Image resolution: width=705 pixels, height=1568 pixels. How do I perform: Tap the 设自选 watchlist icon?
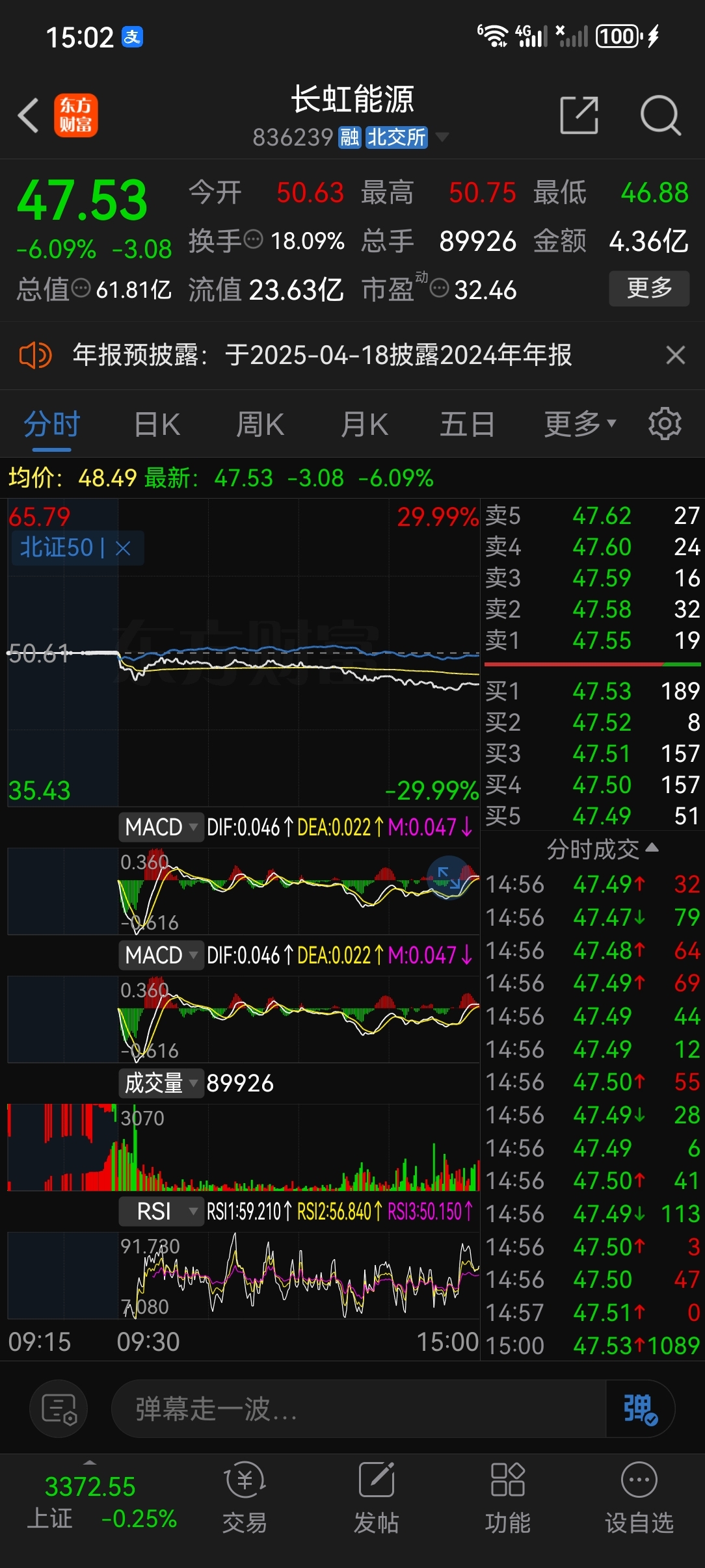click(x=639, y=1498)
